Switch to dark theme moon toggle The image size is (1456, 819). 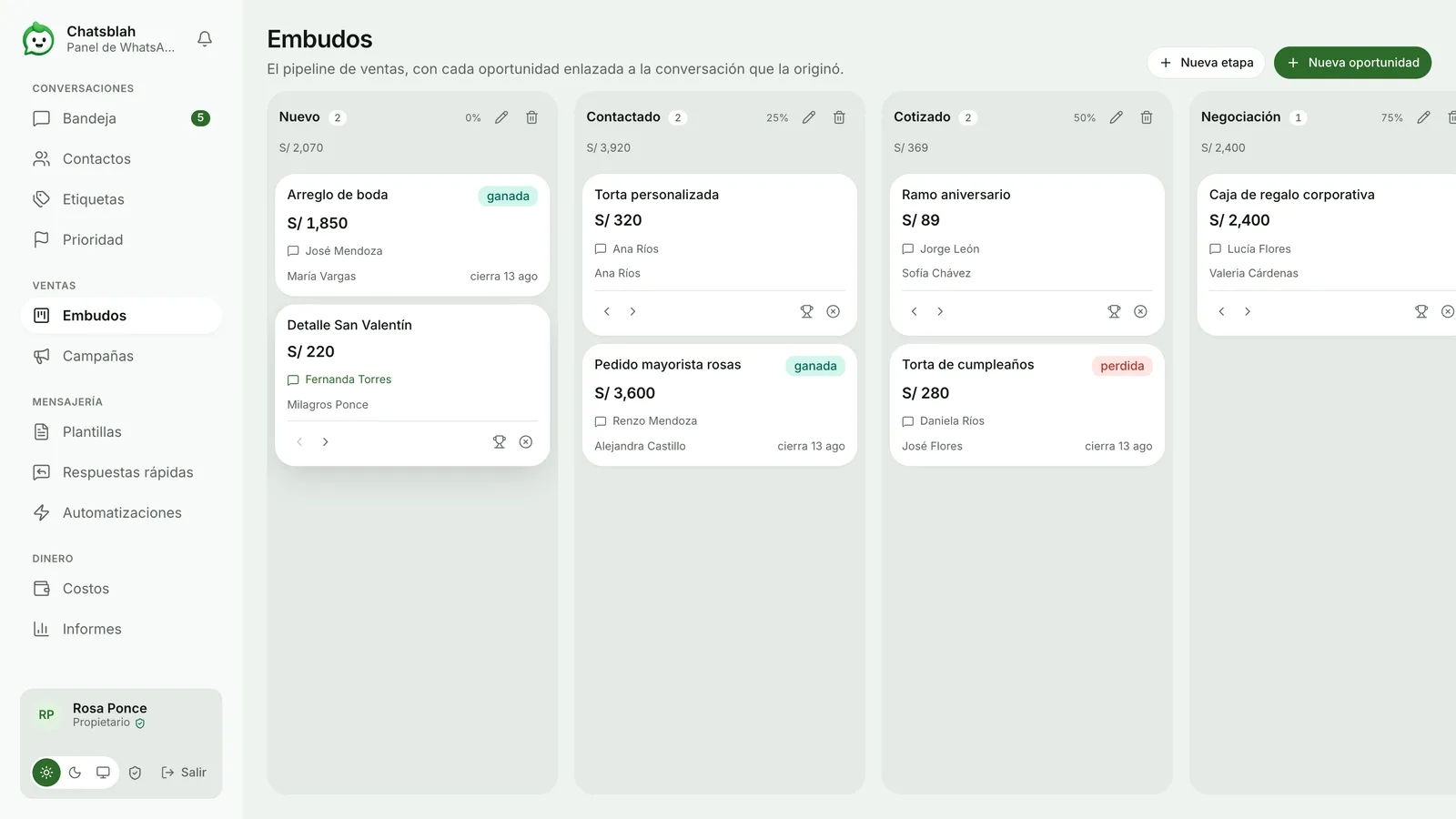75,773
